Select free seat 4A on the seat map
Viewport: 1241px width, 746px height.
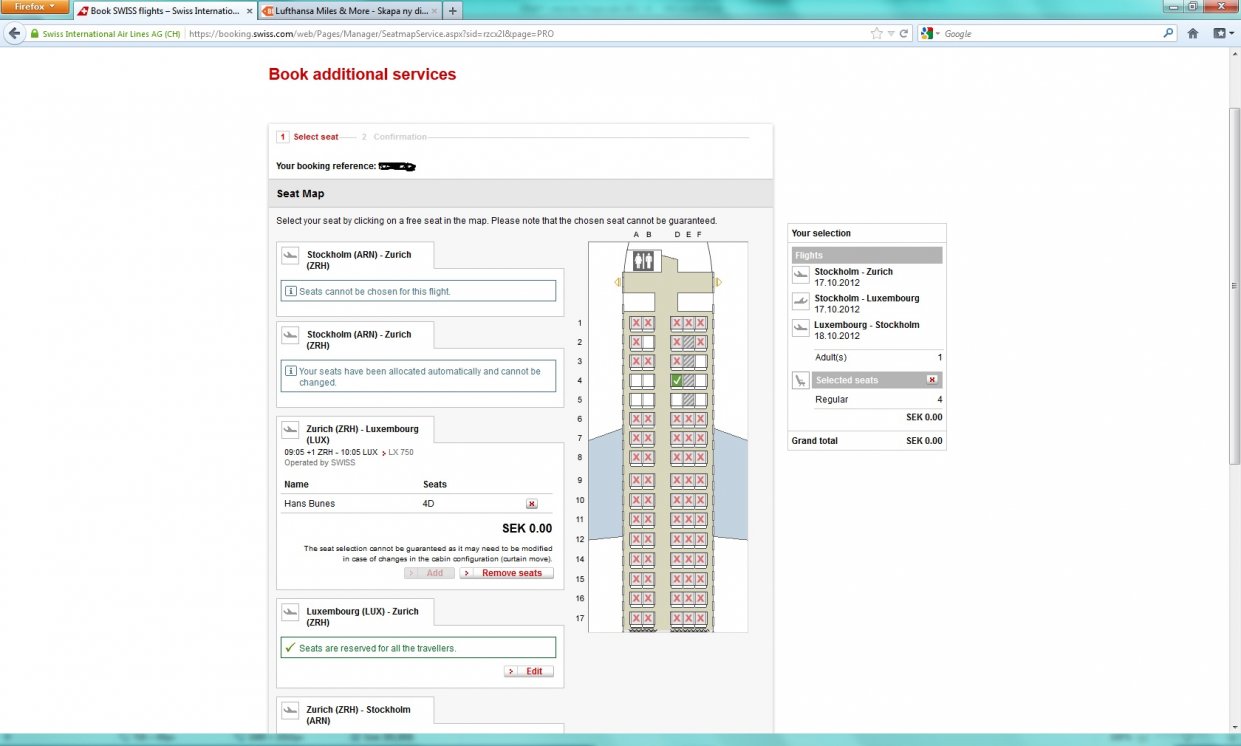click(x=635, y=381)
